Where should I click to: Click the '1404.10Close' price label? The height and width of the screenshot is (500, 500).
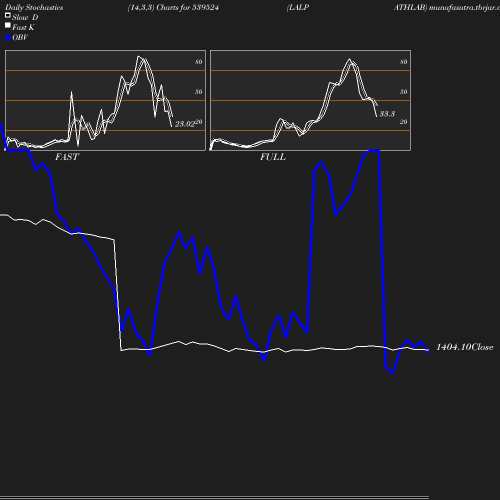tap(465, 347)
